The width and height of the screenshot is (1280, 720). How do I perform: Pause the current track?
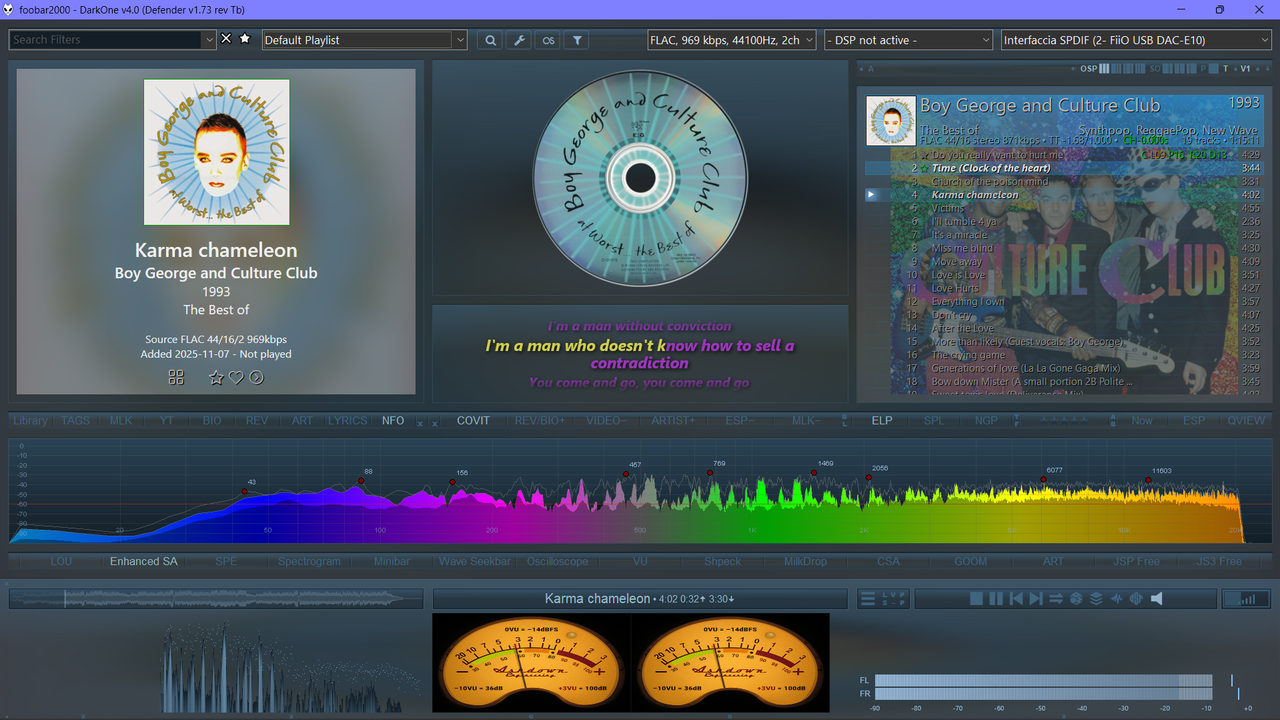click(x=996, y=599)
